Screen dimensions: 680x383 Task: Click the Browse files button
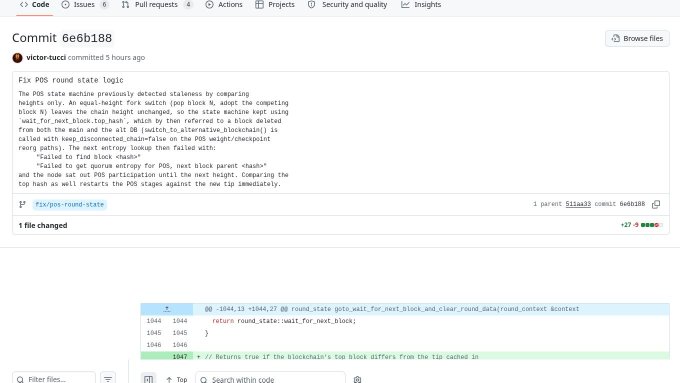(637, 39)
